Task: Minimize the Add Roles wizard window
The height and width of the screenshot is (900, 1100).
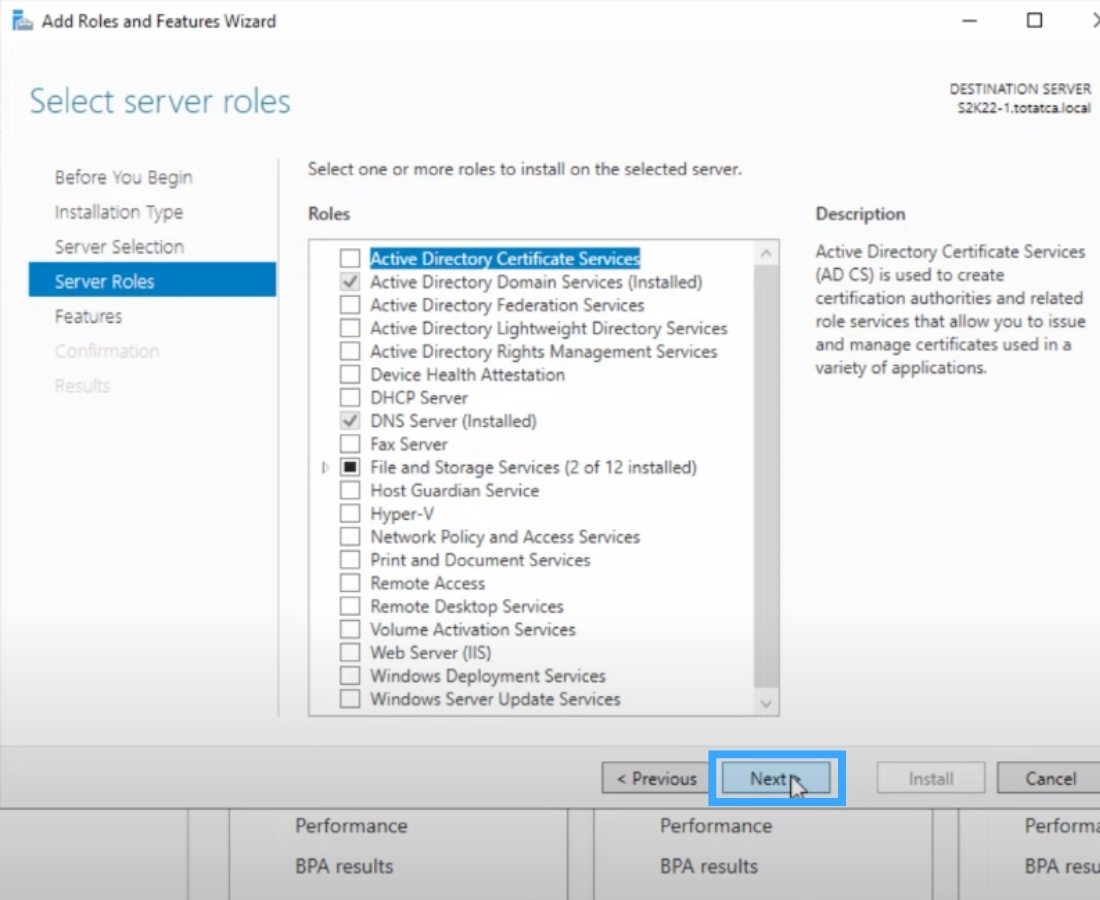Action: click(x=969, y=20)
